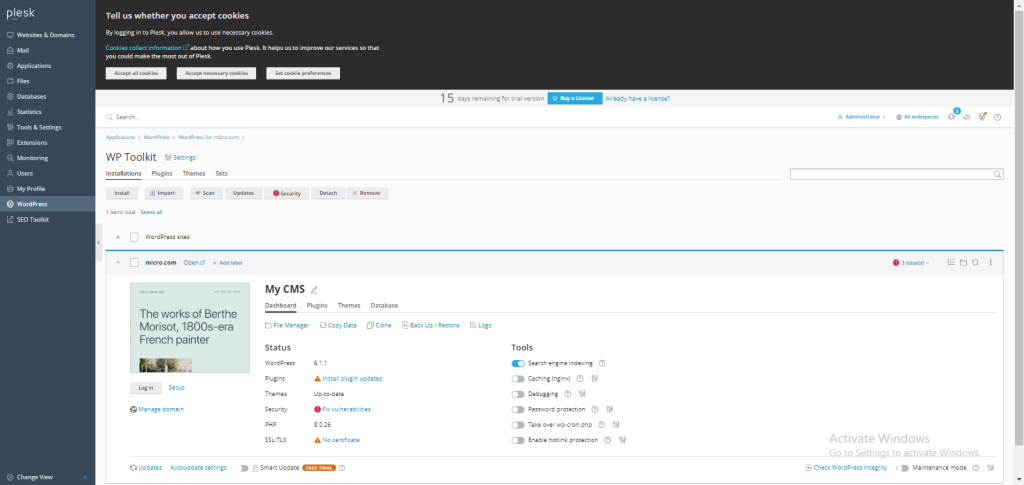Click the site preview thumbnail
This screenshot has width=1024, height=485.
(189, 327)
